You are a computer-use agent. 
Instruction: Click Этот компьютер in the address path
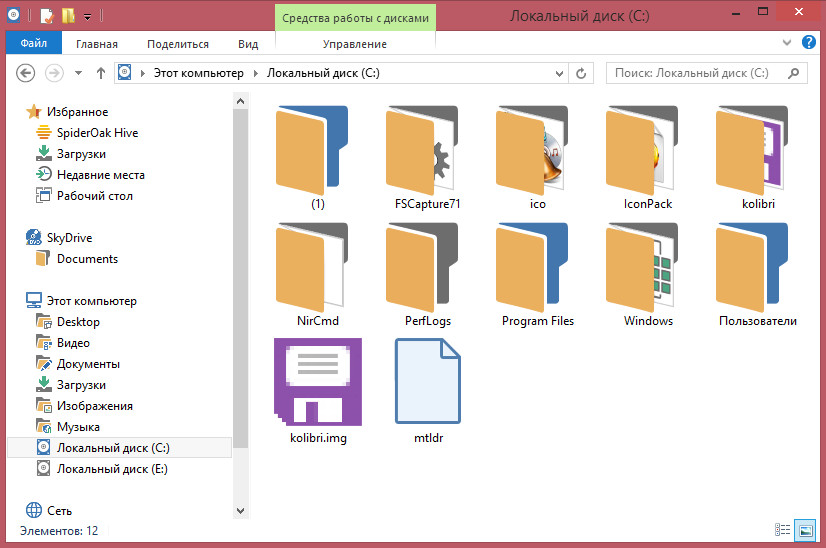(x=199, y=73)
